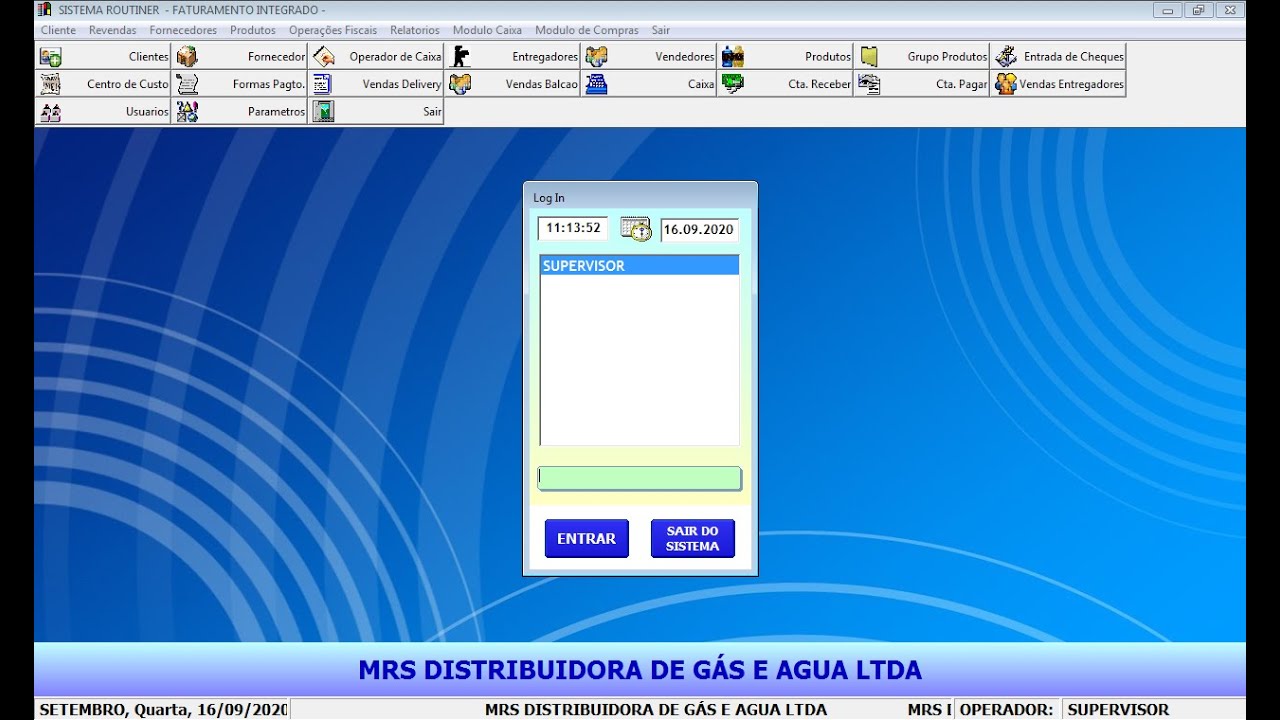
Task: Click the Sair toolbar door icon
Action: tap(323, 111)
